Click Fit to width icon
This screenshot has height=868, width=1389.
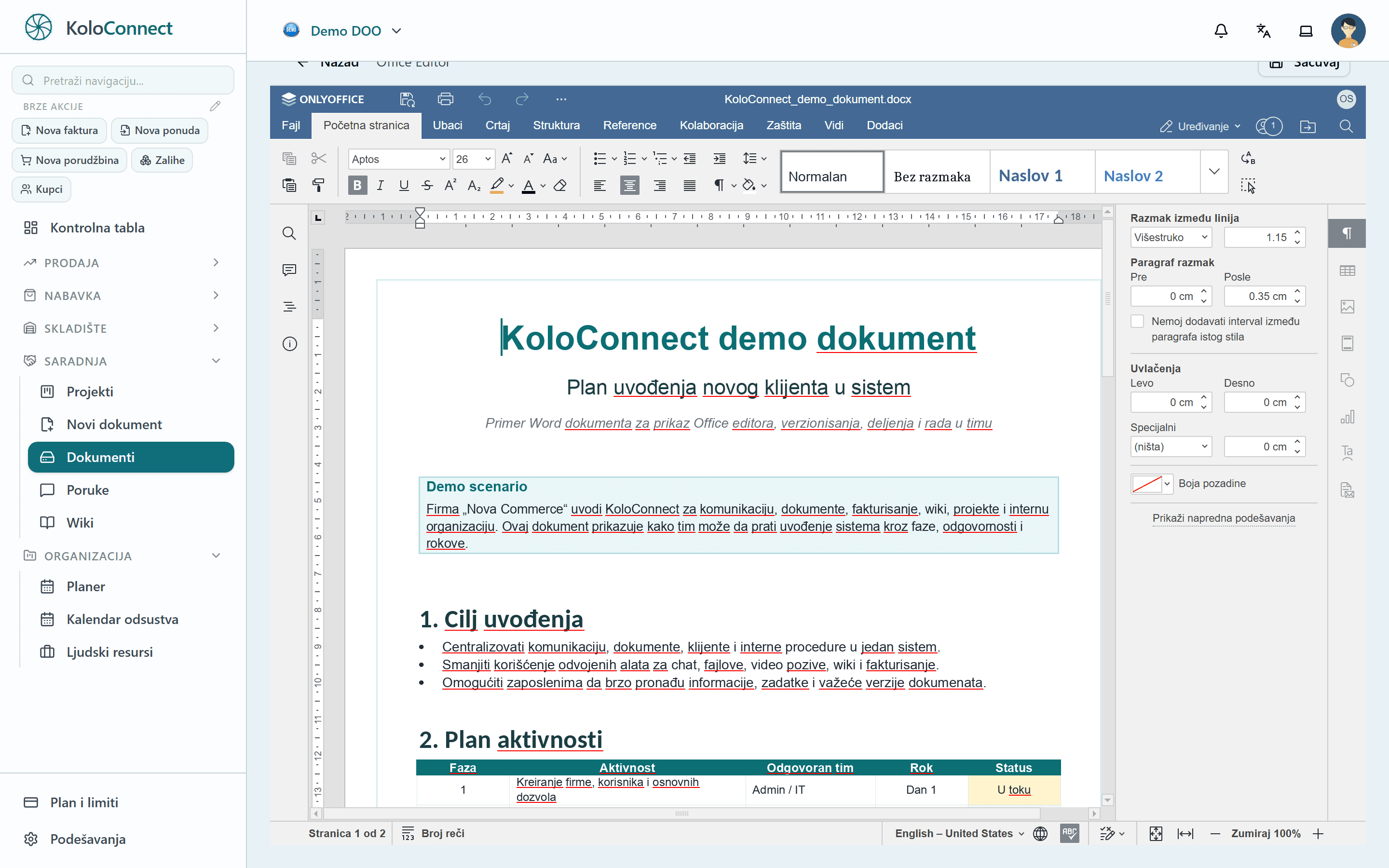click(x=1185, y=834)
